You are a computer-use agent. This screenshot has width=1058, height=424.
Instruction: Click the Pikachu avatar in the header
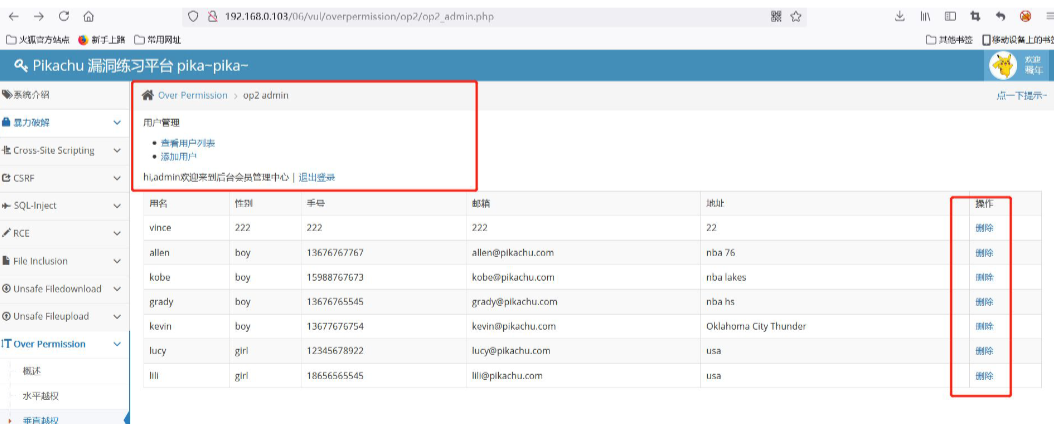(x=1002, y=65)
